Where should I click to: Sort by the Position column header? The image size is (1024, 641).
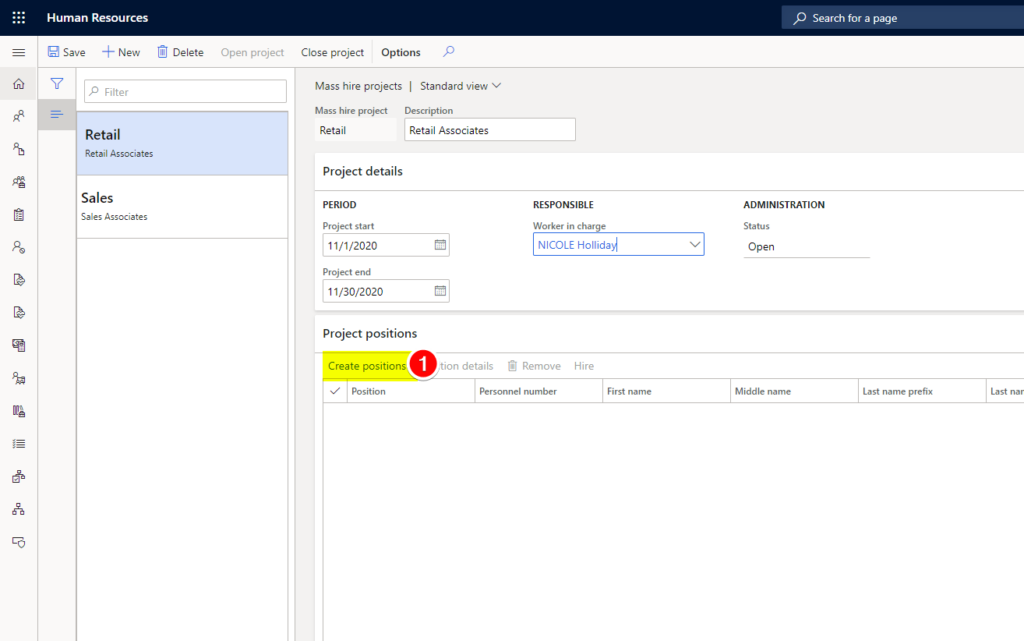point(411,391)
